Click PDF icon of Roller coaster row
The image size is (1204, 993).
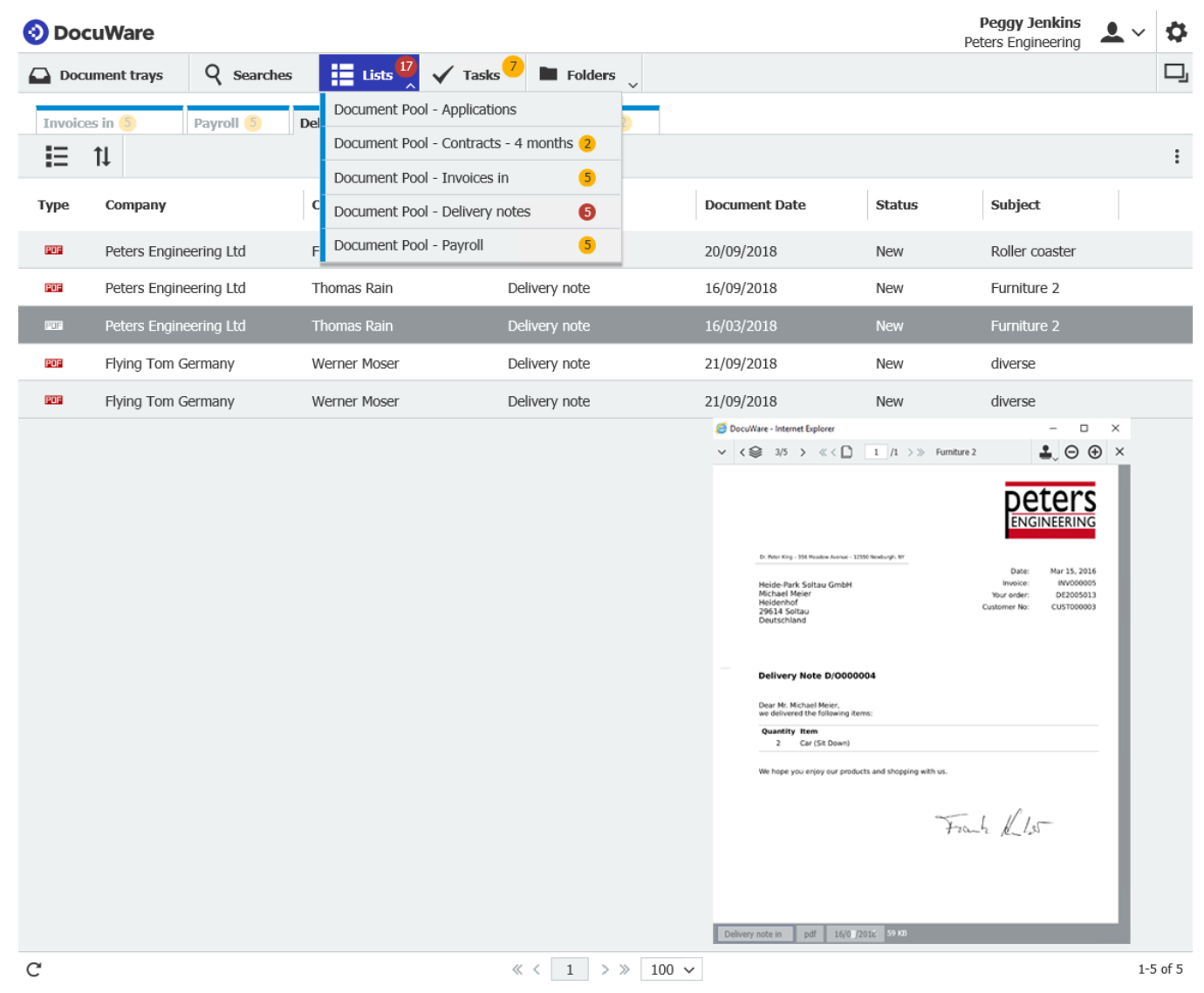(x=53, y=250)
